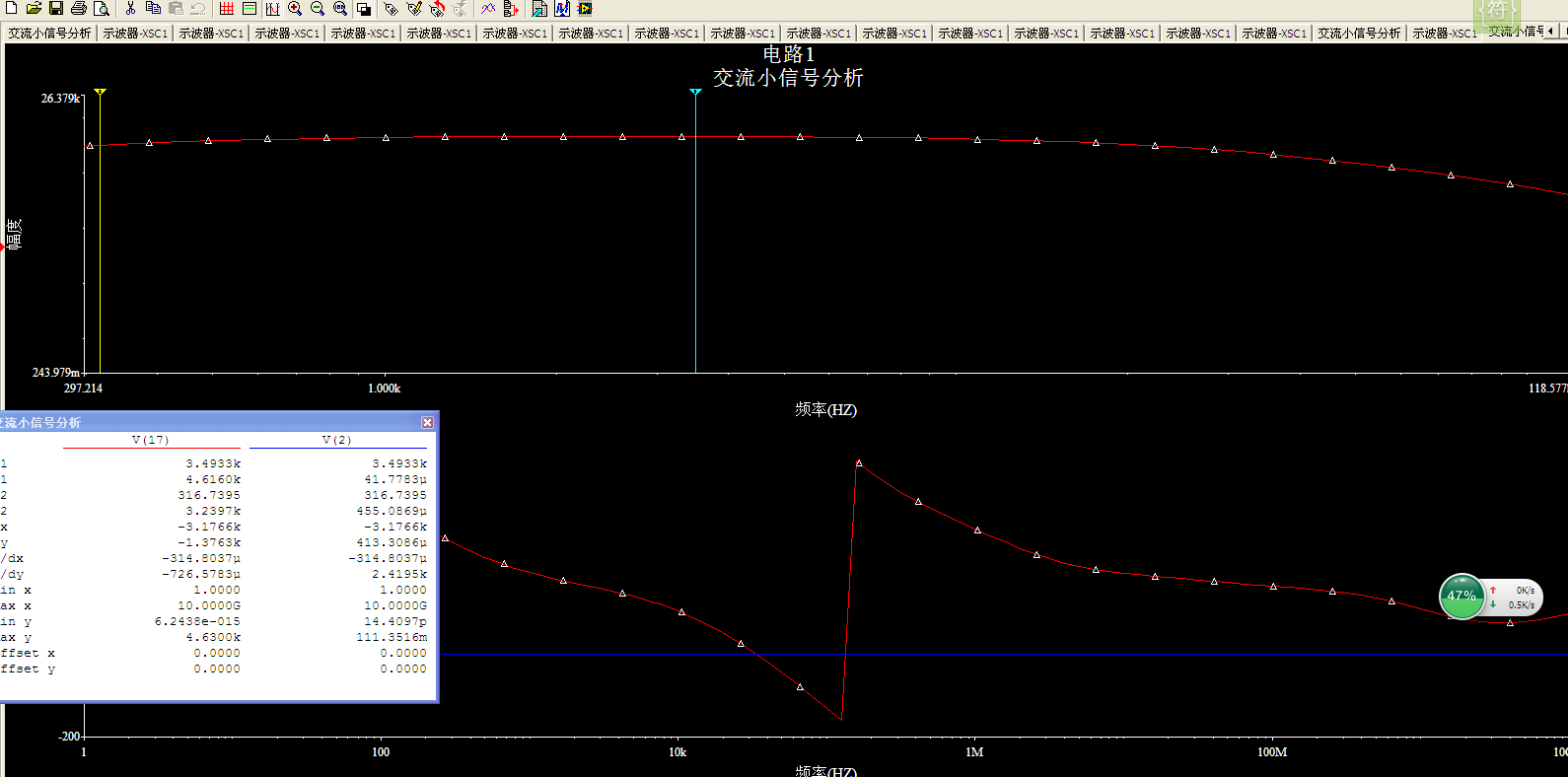Toggle the cursors display icon
The image size is (1568, 777).
pyautogui.click(x=273, y=9)
